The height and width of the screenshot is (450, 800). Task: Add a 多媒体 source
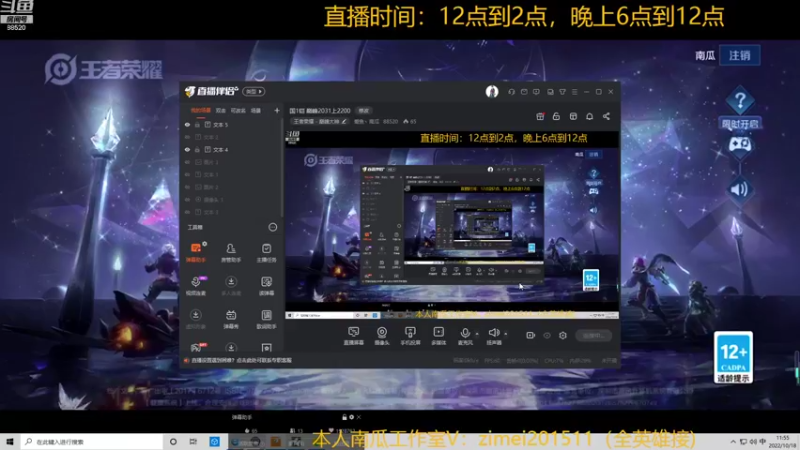coord(438,336)
